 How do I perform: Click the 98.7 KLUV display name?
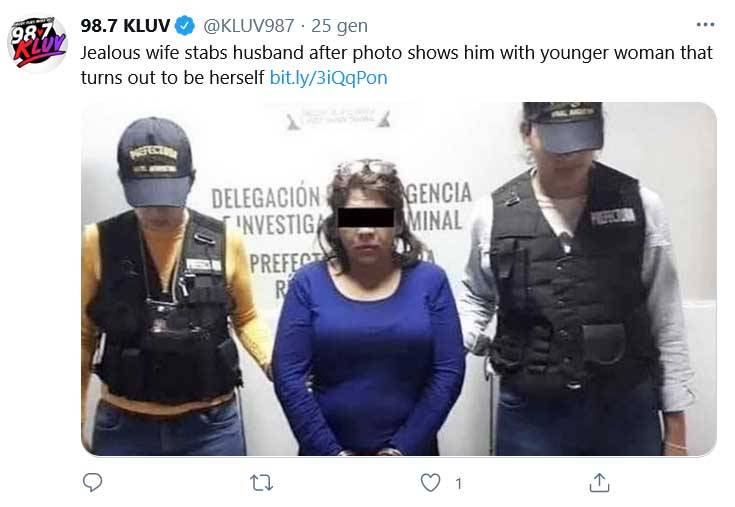coord(125,26)
